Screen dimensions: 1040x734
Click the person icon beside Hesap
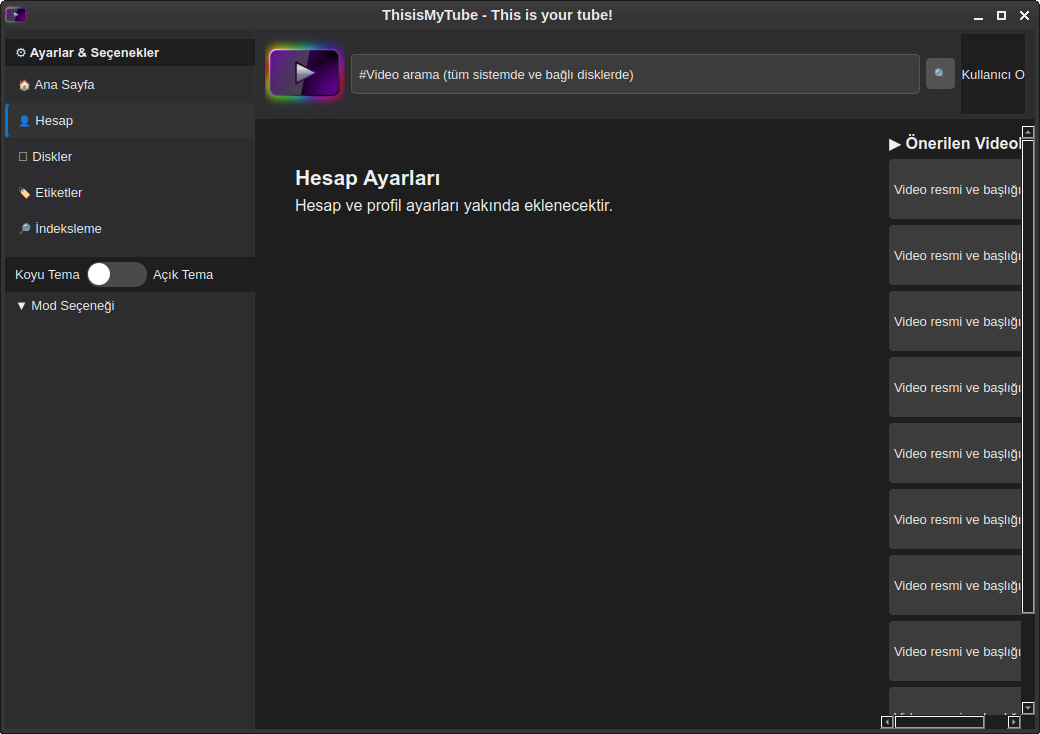coord(24,122)
